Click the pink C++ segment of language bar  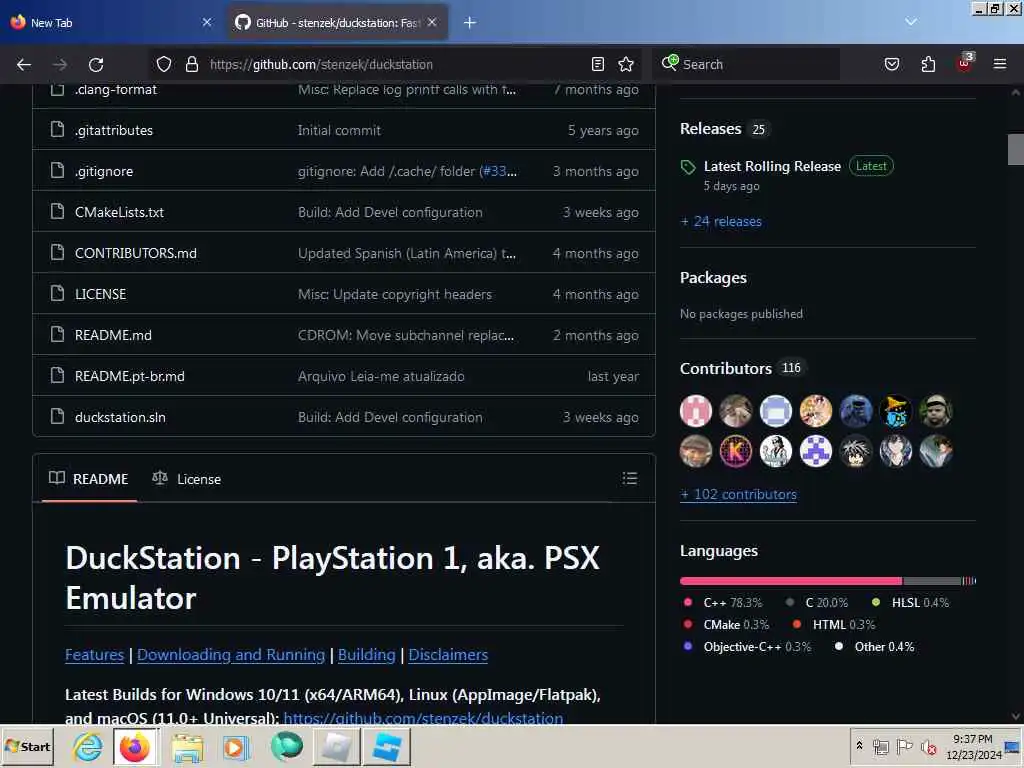coord(791,581)
